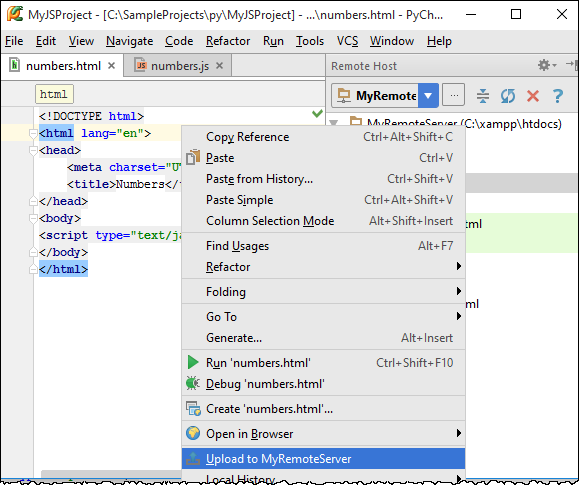The width and height of the screenshot is (580, 485).
Task: Click the JS file icon in numbers.js tab
Action: tap(140, 65)
